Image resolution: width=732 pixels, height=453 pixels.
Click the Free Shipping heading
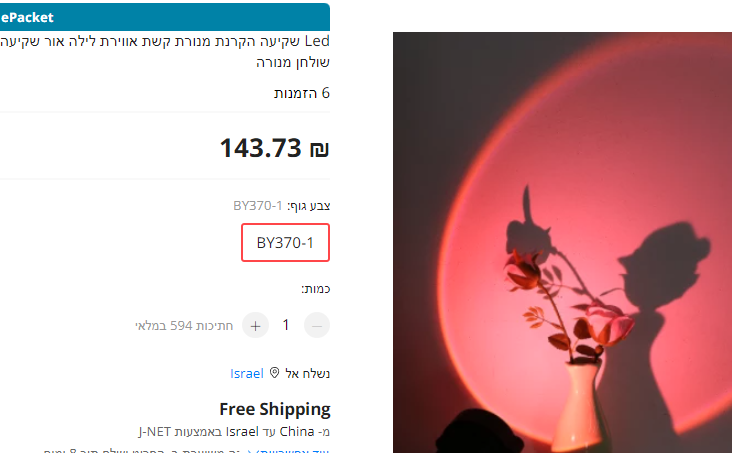[275, 409]
